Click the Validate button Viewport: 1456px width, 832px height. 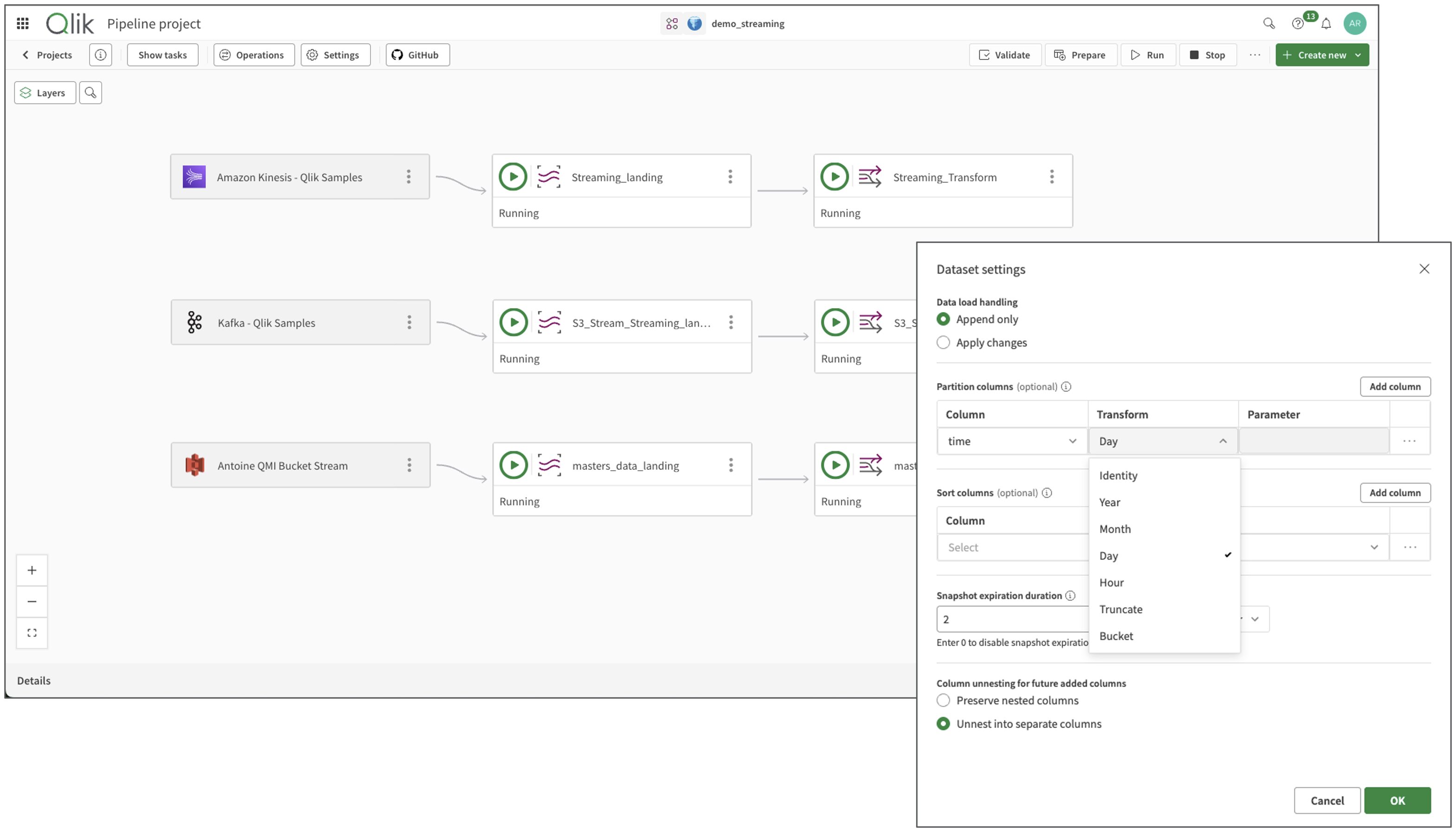point(1005,54)
